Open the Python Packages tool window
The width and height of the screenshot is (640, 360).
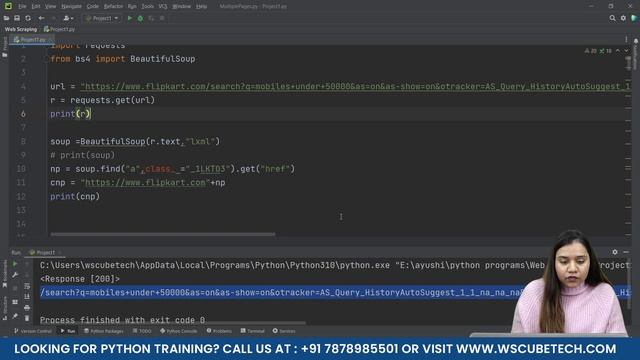point(104,331)
